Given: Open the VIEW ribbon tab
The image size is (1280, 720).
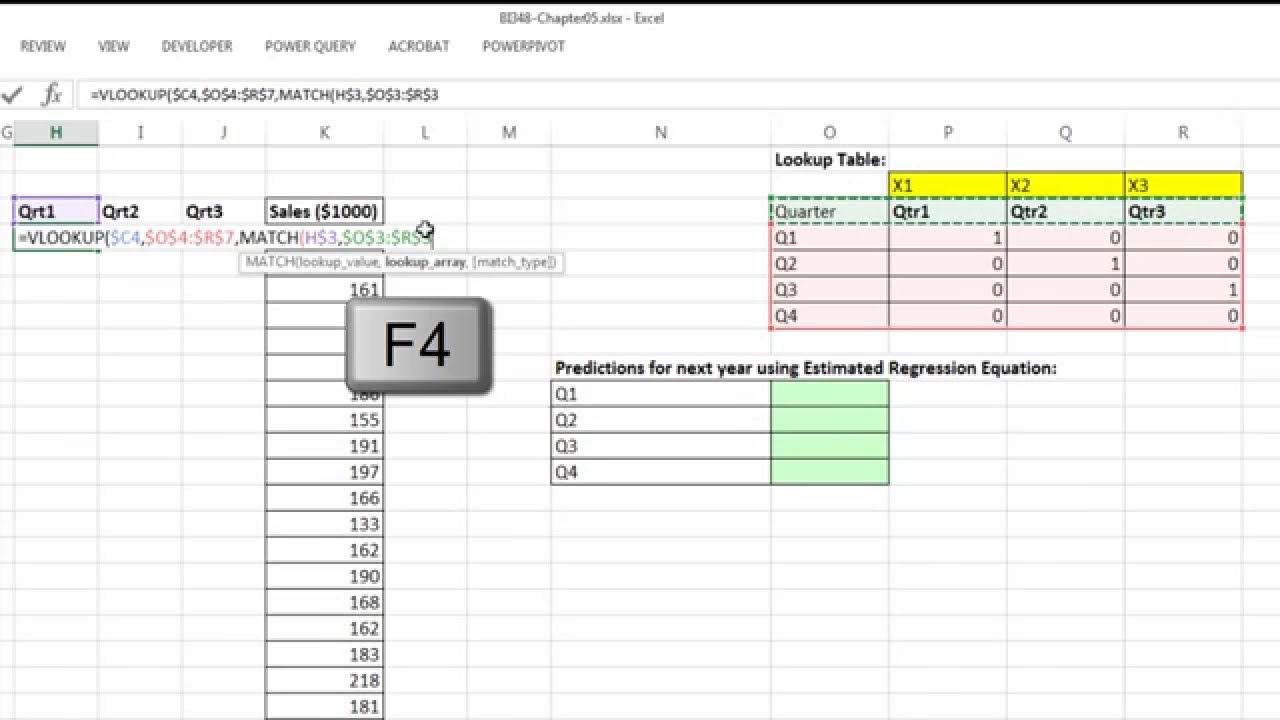Looking at the screenshot, I should click(114, 46).
